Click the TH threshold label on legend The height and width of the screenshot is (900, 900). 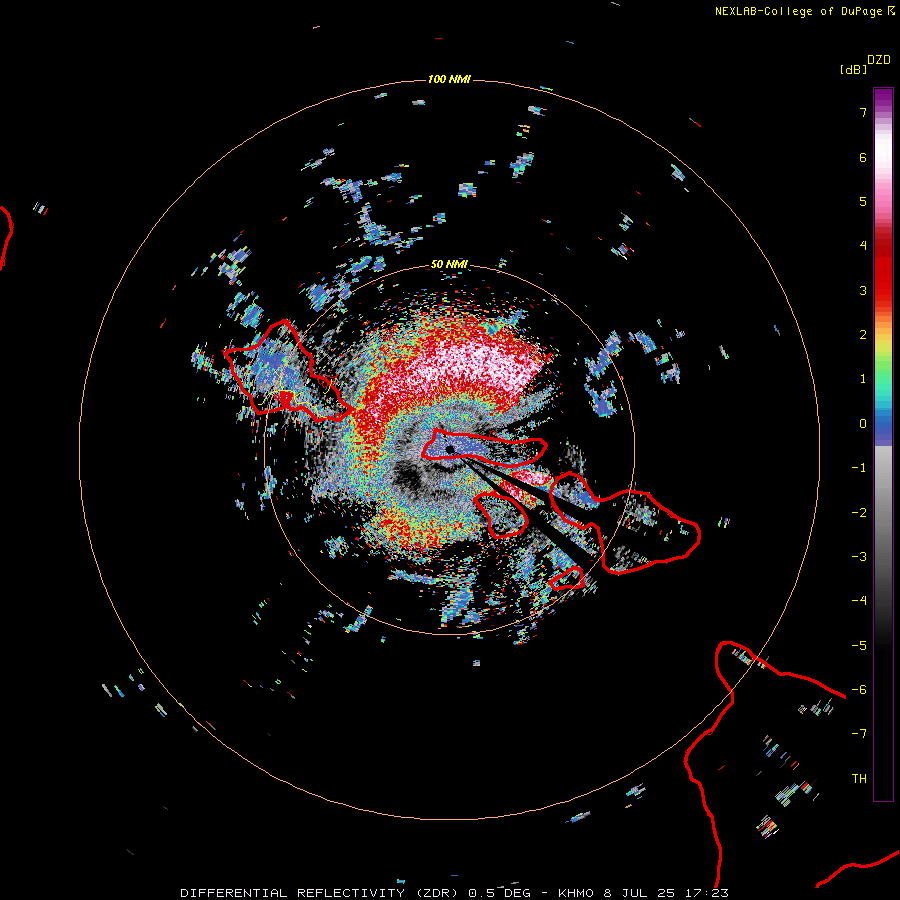[x=859, y=779]
